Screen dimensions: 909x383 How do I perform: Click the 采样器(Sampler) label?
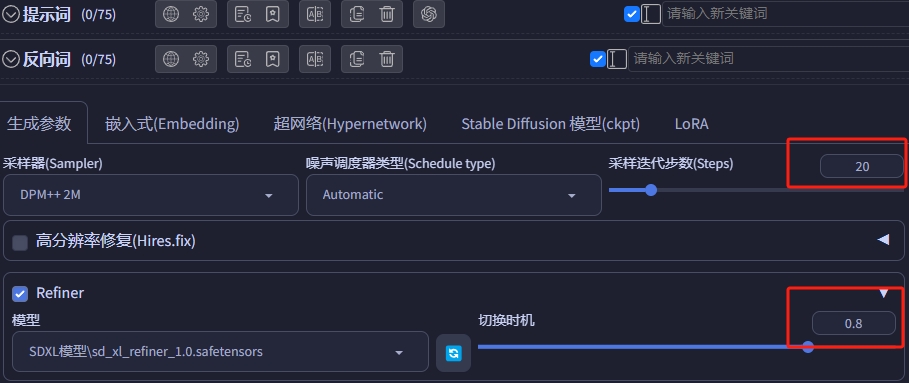[x=53, y=164]
